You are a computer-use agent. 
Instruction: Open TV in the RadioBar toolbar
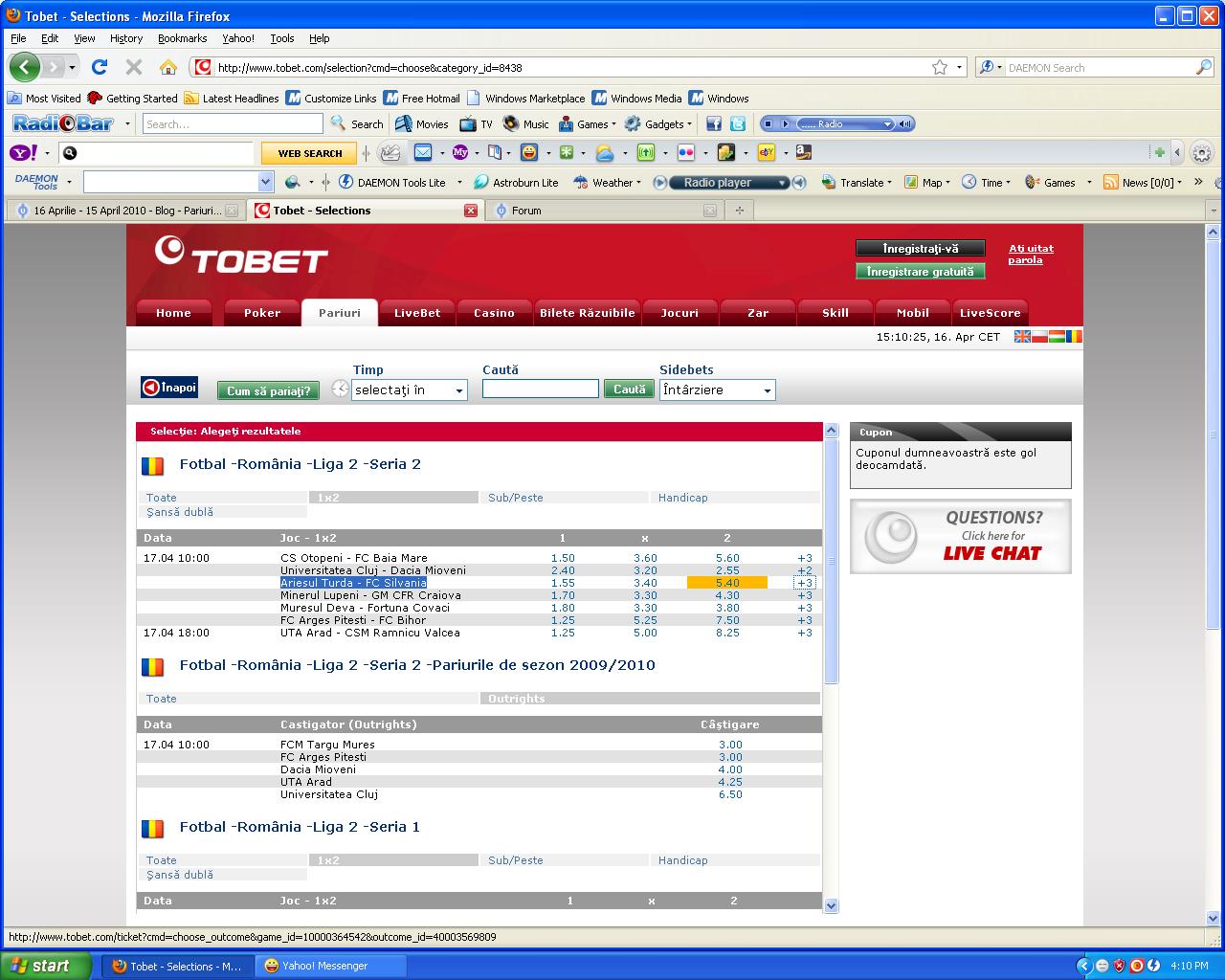coord(476,123)
